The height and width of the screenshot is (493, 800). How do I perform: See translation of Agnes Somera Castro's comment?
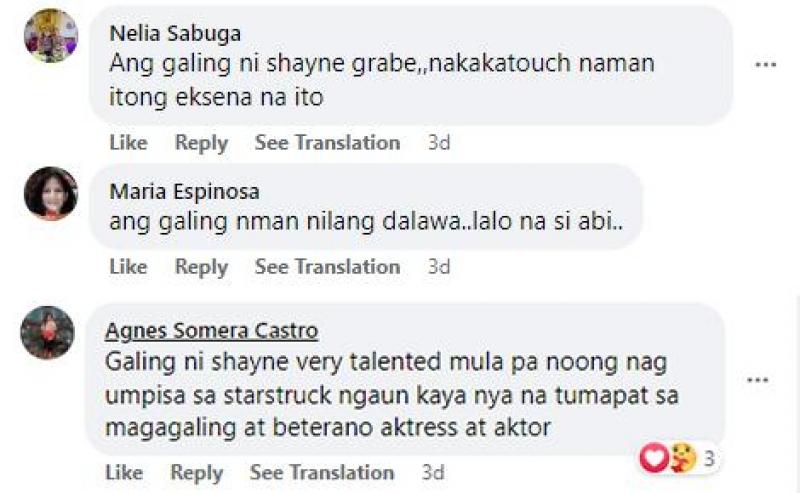click(322, 472)
